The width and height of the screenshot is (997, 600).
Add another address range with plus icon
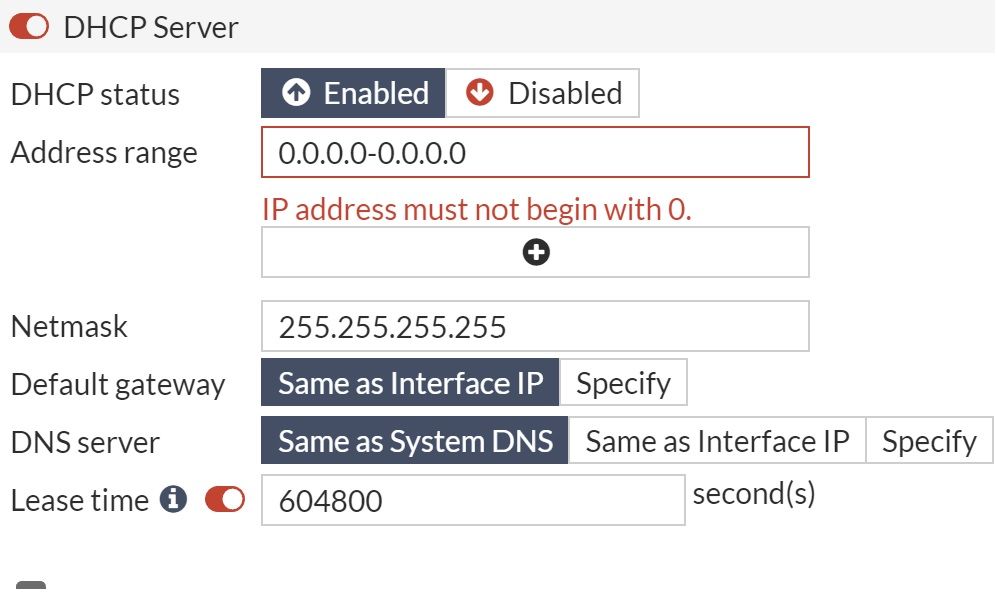(536, 253)
